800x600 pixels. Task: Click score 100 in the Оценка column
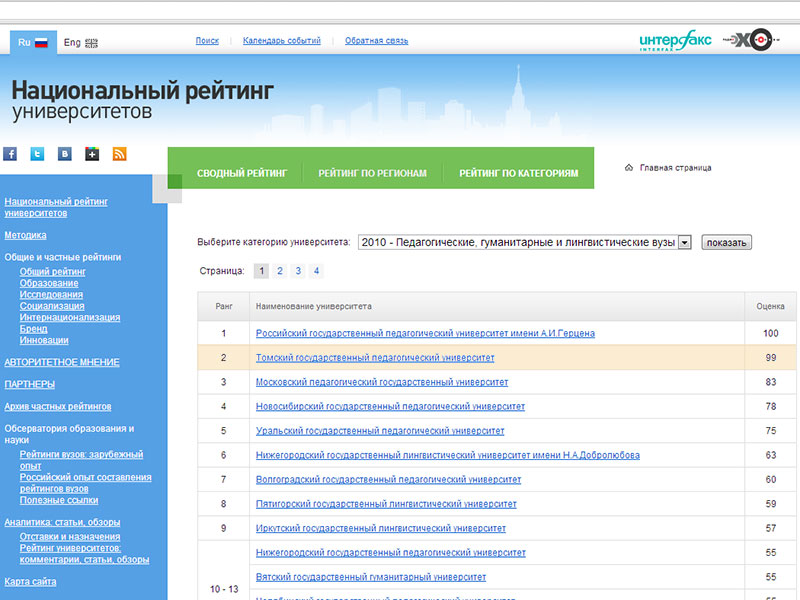point(770,333)
